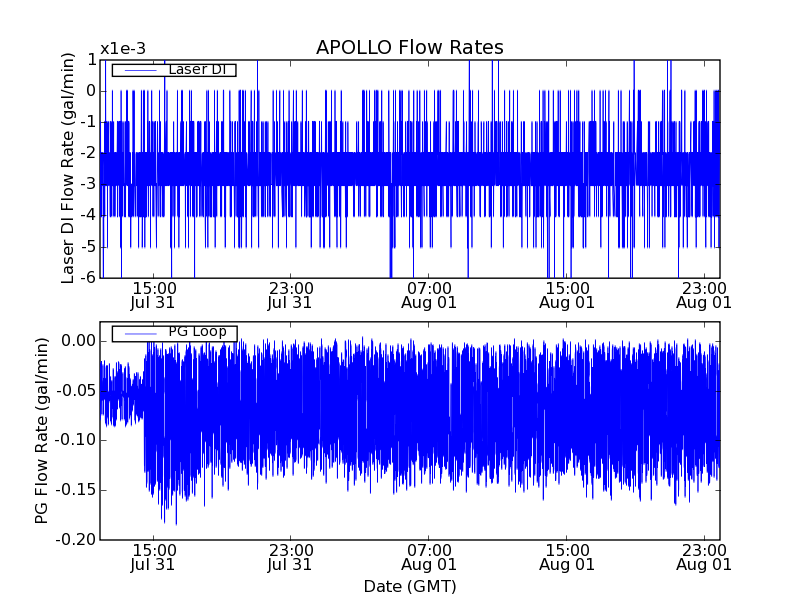Select the PG Loop legend entry
This screenshot has width=800, height=600.
click(x=196, y=332)
